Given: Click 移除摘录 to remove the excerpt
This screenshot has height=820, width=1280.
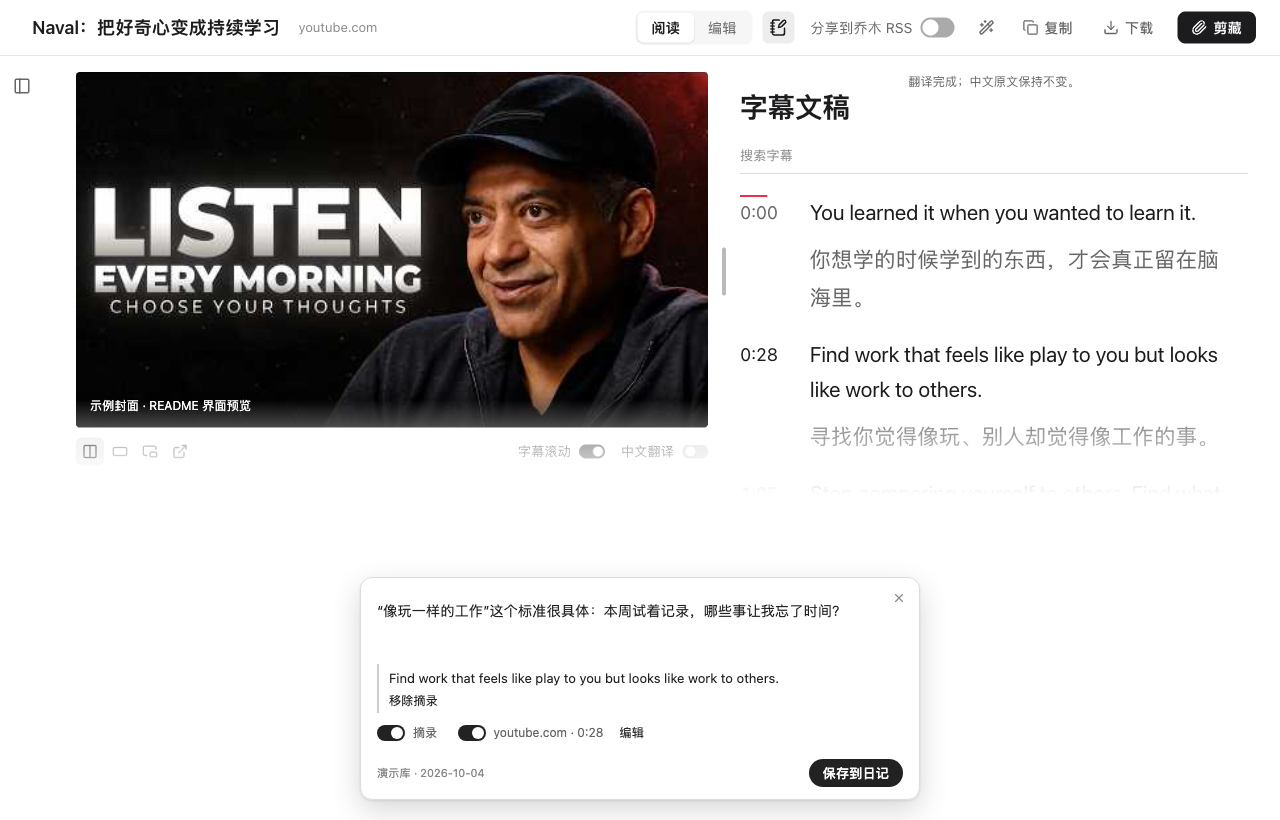Looking at the screenshot, I should point(413,700).
